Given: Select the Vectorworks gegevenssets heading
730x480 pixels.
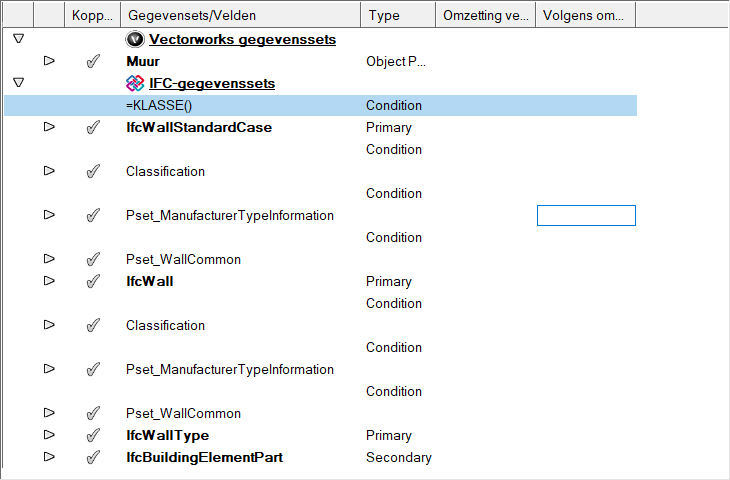Looking at the screenshot, I should click(x=242, y=40).
